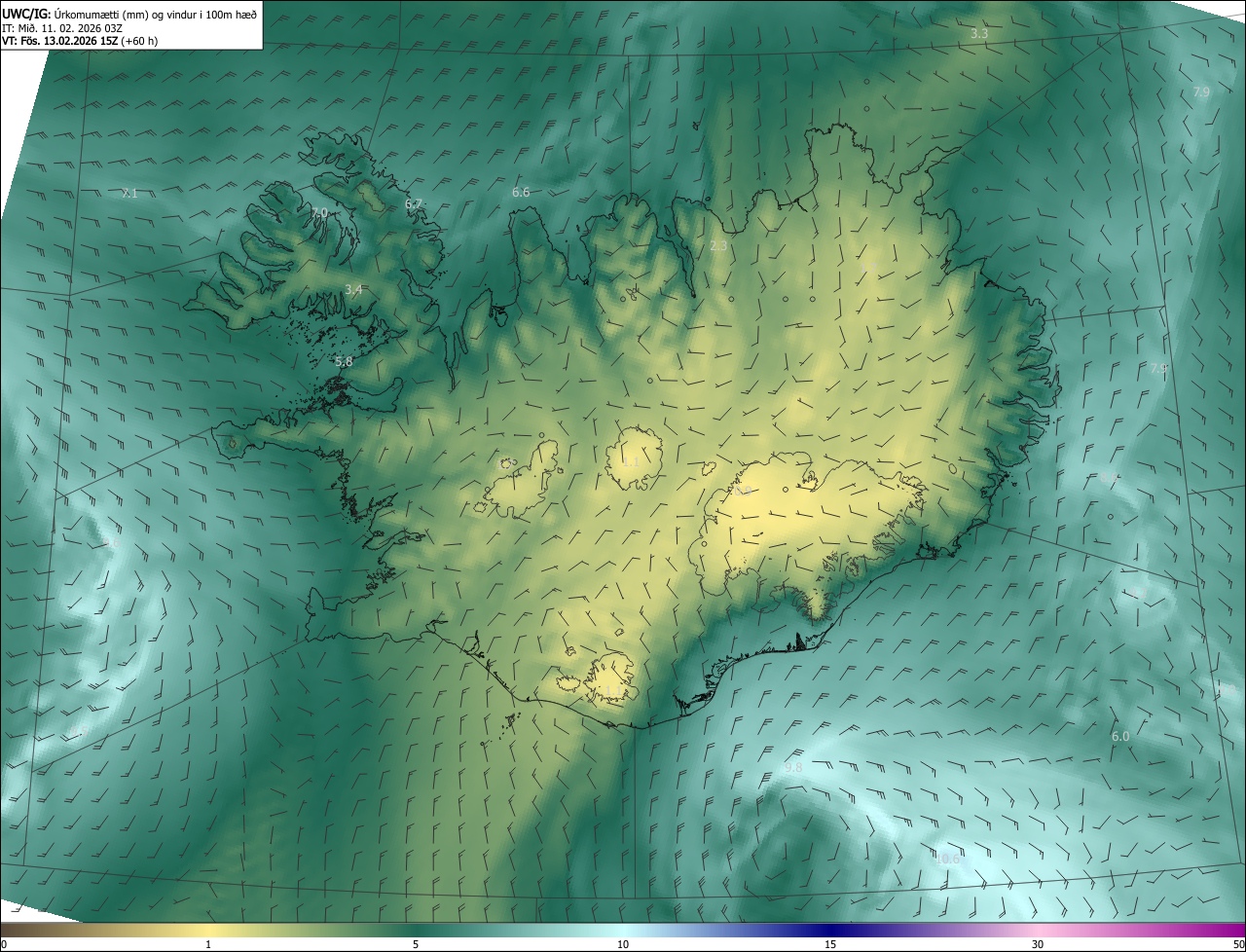Click the title 'Úrkomumætti (mm) og vindur í 100m hæð'
This screenshot has height=952, width=1246.
pos(156,14)
